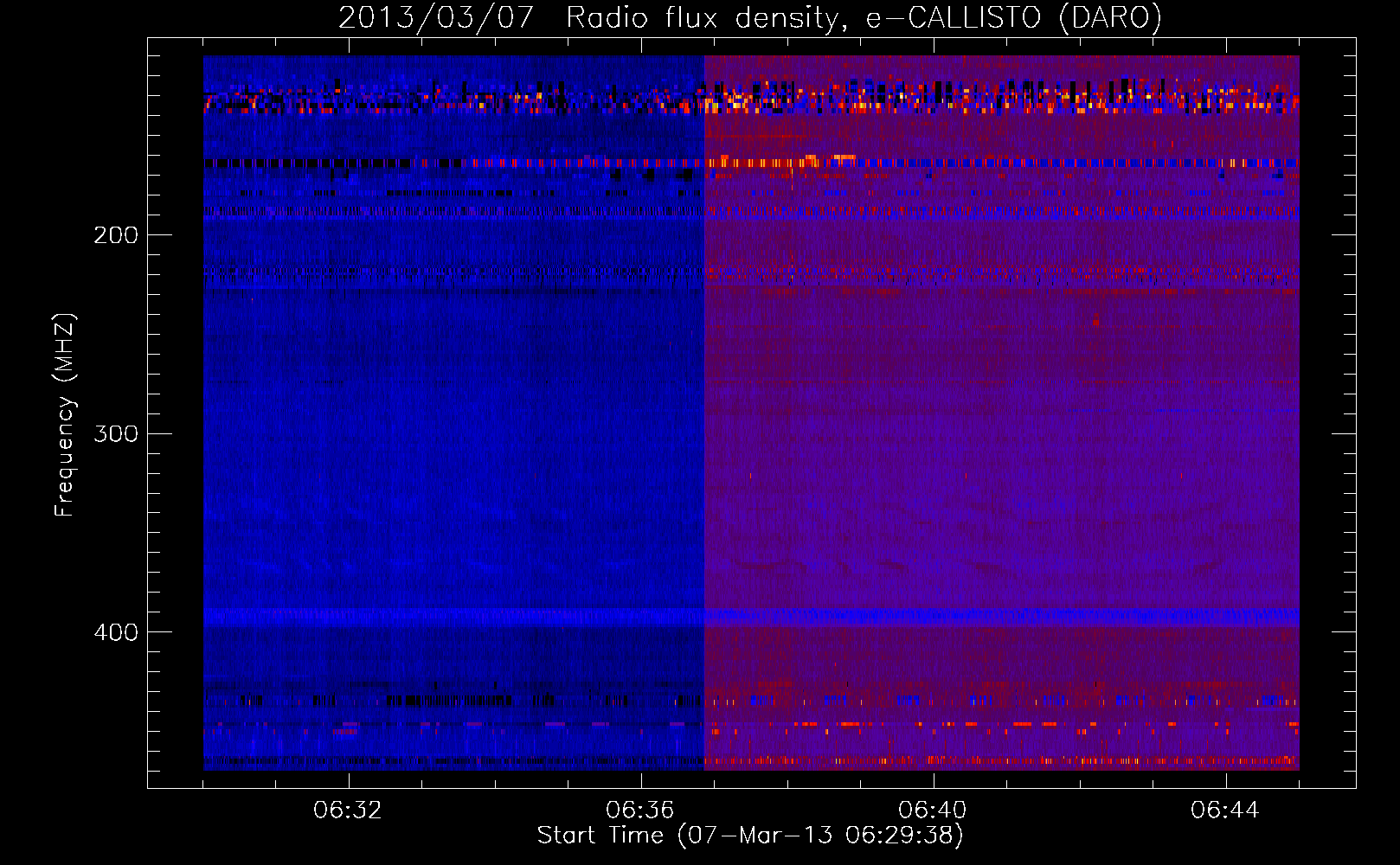This screenshot has width=1400, height=865.
Task: Click the bright blue horizontal band near 390 MHz
Action: (x=751, y=617)
